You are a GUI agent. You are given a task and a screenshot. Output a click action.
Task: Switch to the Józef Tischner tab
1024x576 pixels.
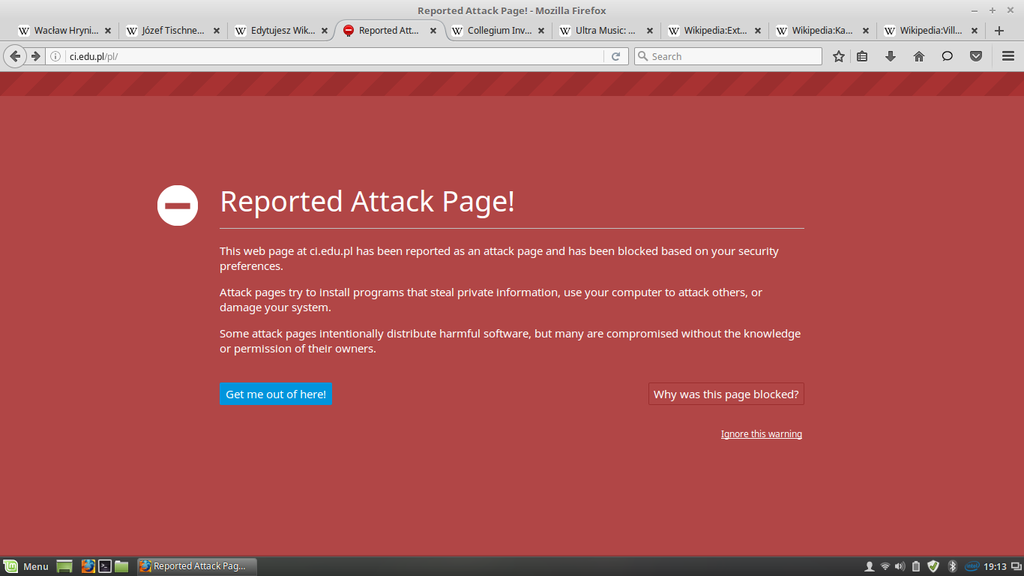166,30
